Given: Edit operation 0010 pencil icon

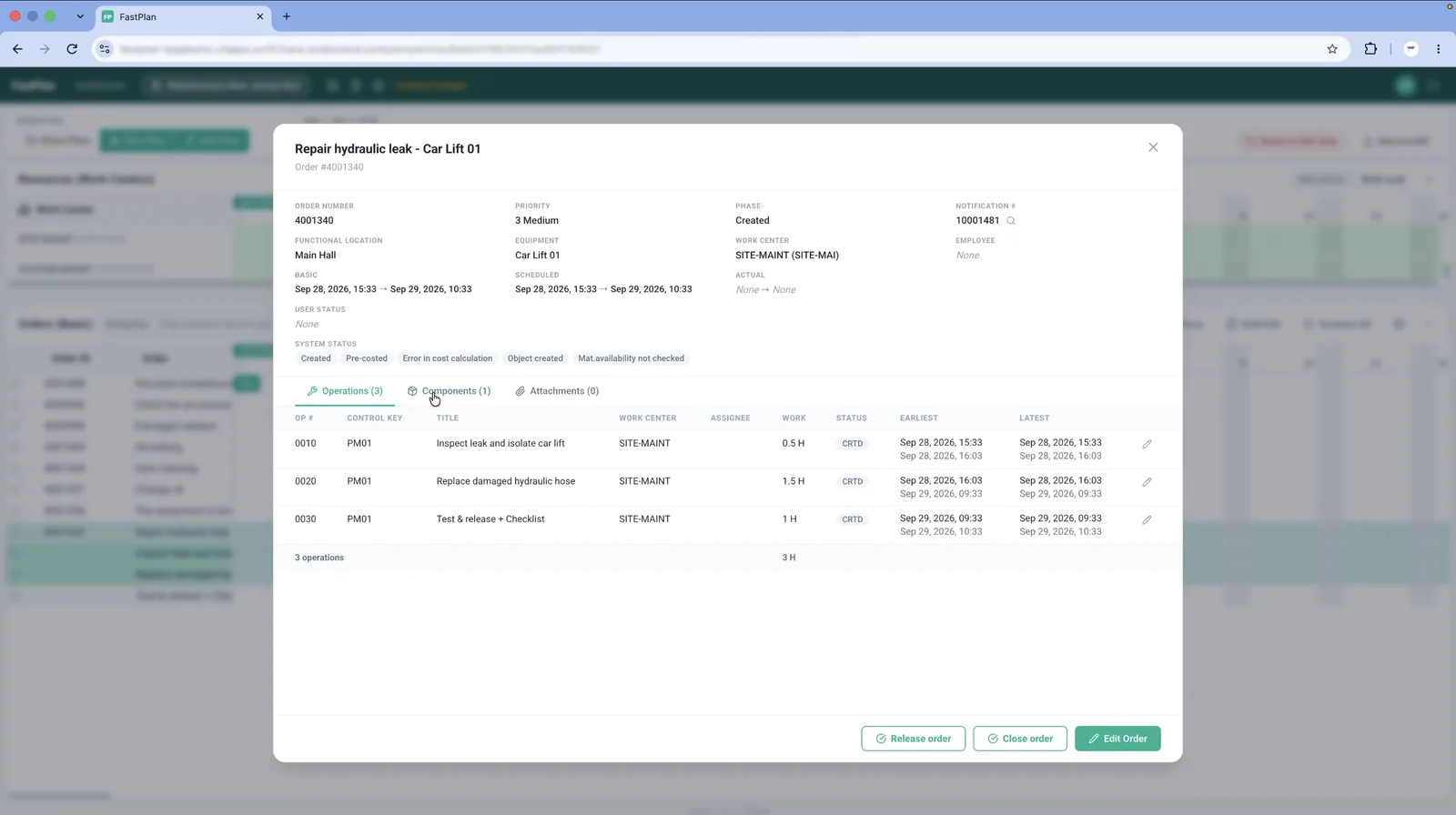Looking at the screenshot, I should [1147, 444].
